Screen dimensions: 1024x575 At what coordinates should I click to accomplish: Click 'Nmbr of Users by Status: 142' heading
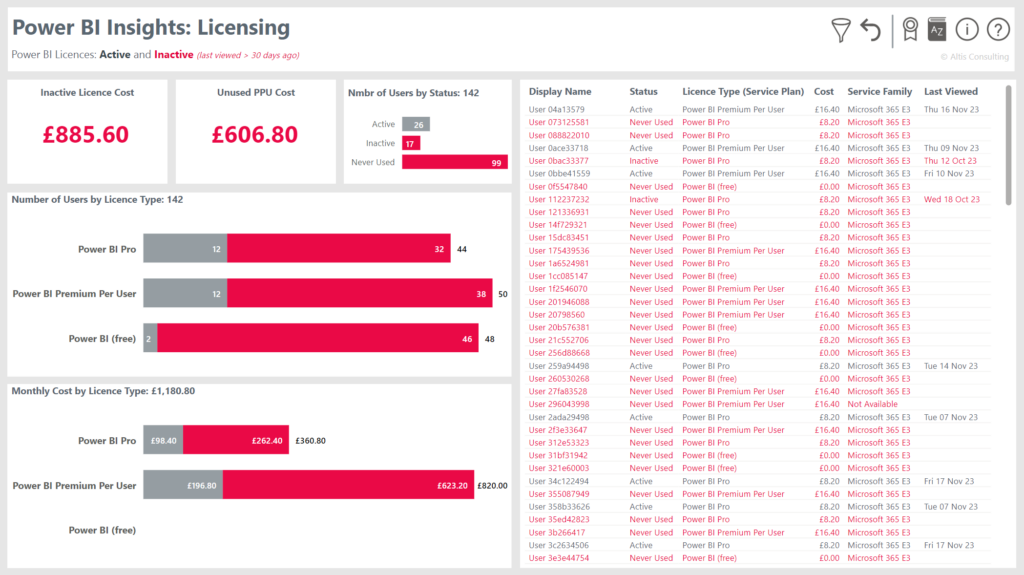(x=413, y=93)
